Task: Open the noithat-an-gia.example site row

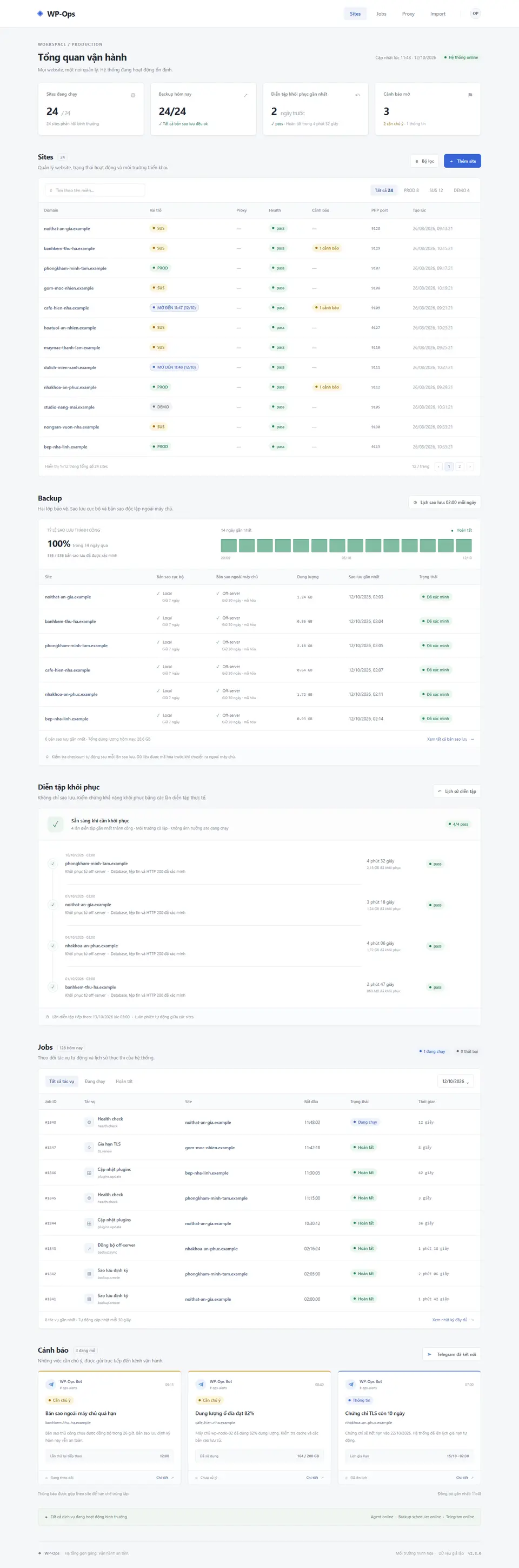Action: (259, 228)
